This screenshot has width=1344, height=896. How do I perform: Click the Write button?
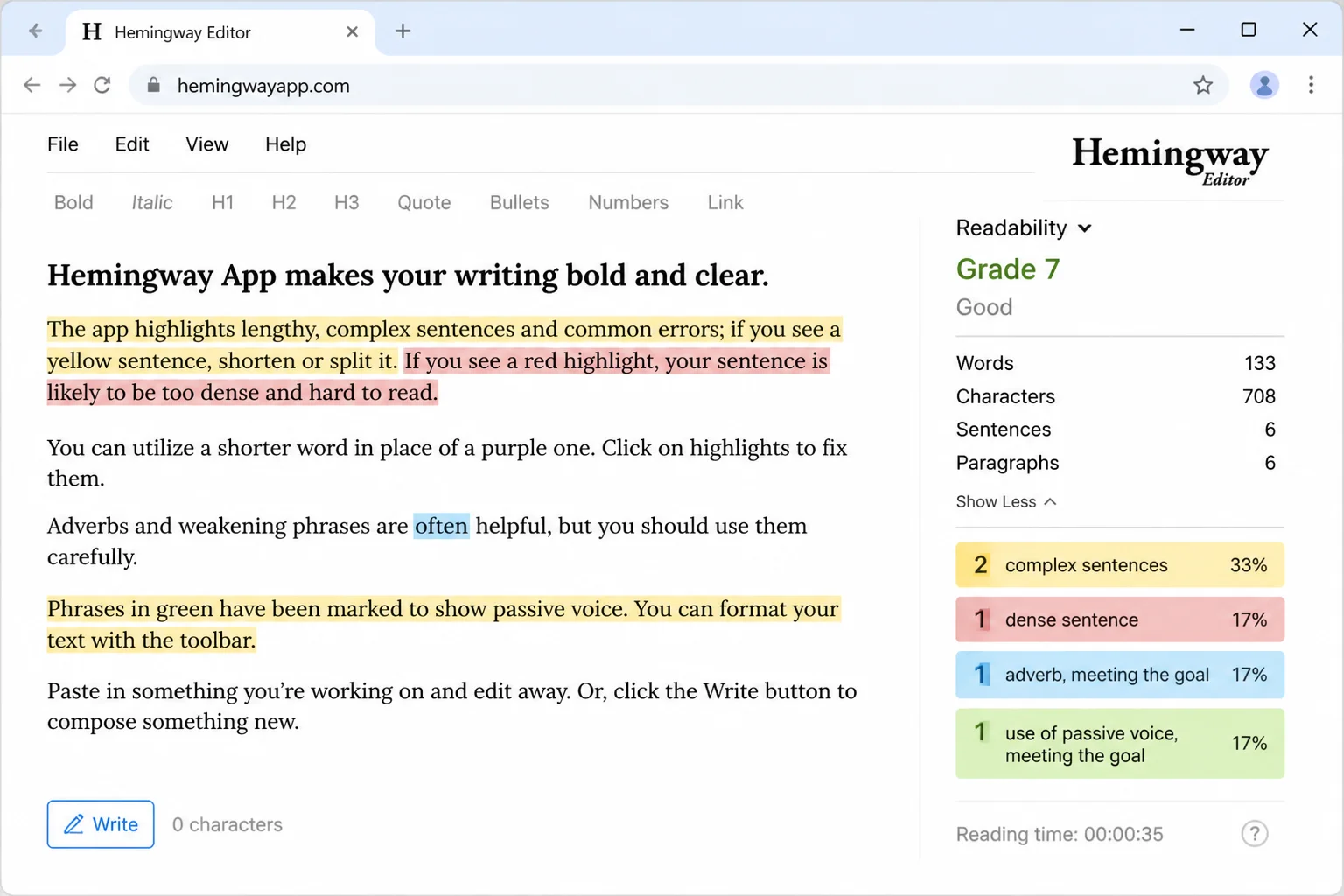click(x=101, y=824)
